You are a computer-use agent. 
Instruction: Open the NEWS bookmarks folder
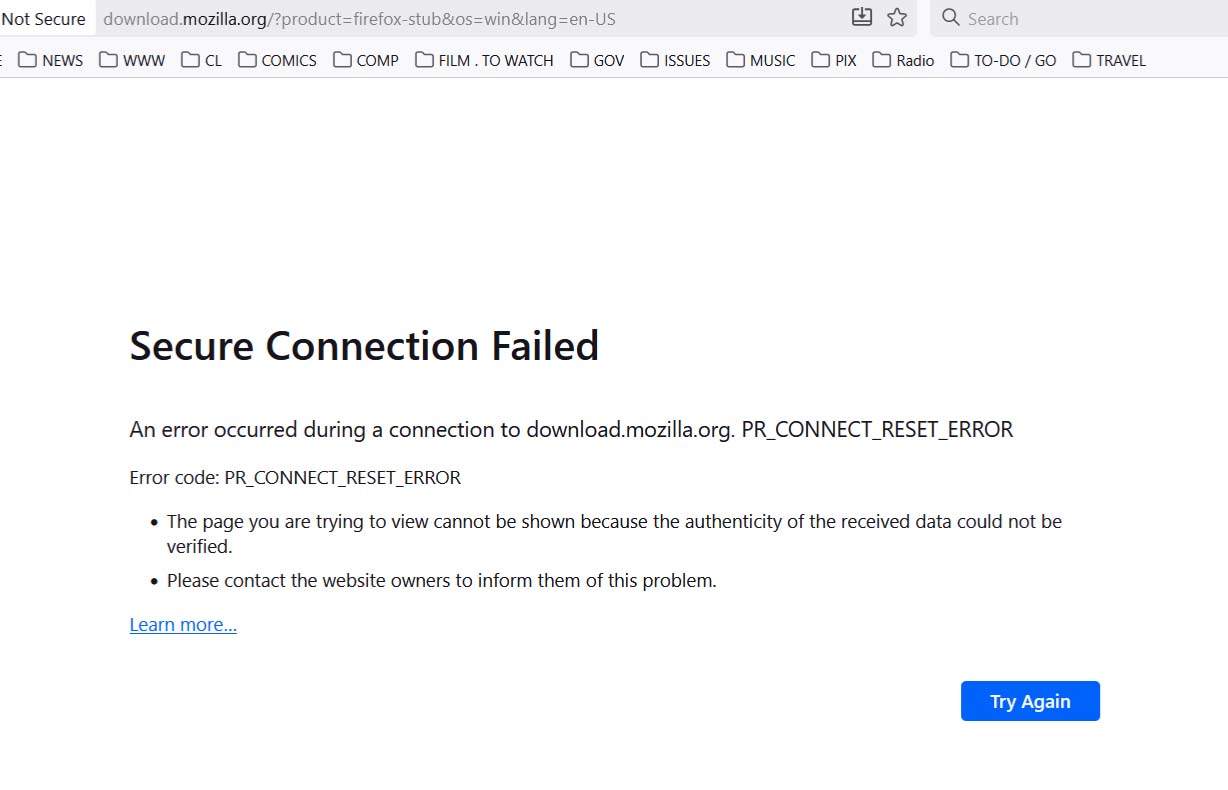(x=51, y=60)
